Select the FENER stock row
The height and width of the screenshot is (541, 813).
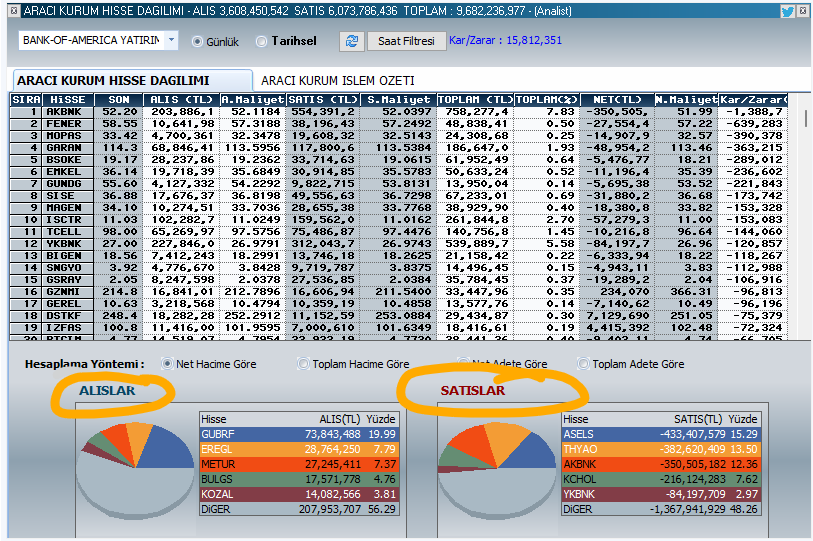(x=399, y=123)
